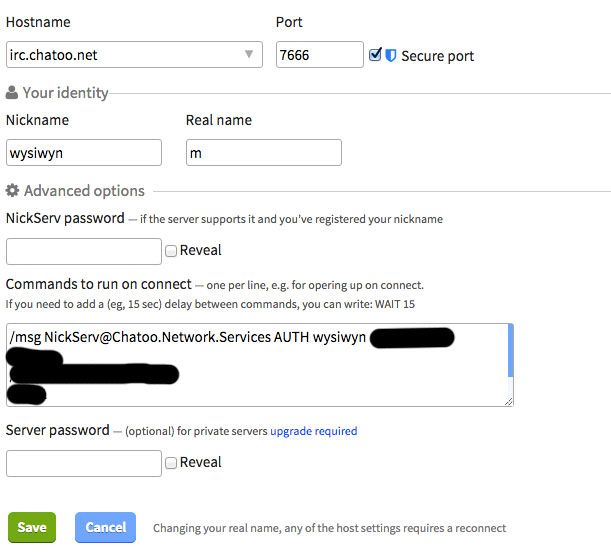The width and height of the screenshot is (611, 552).
Task: Click the Your identity section heading
Action: click(65, 93)
